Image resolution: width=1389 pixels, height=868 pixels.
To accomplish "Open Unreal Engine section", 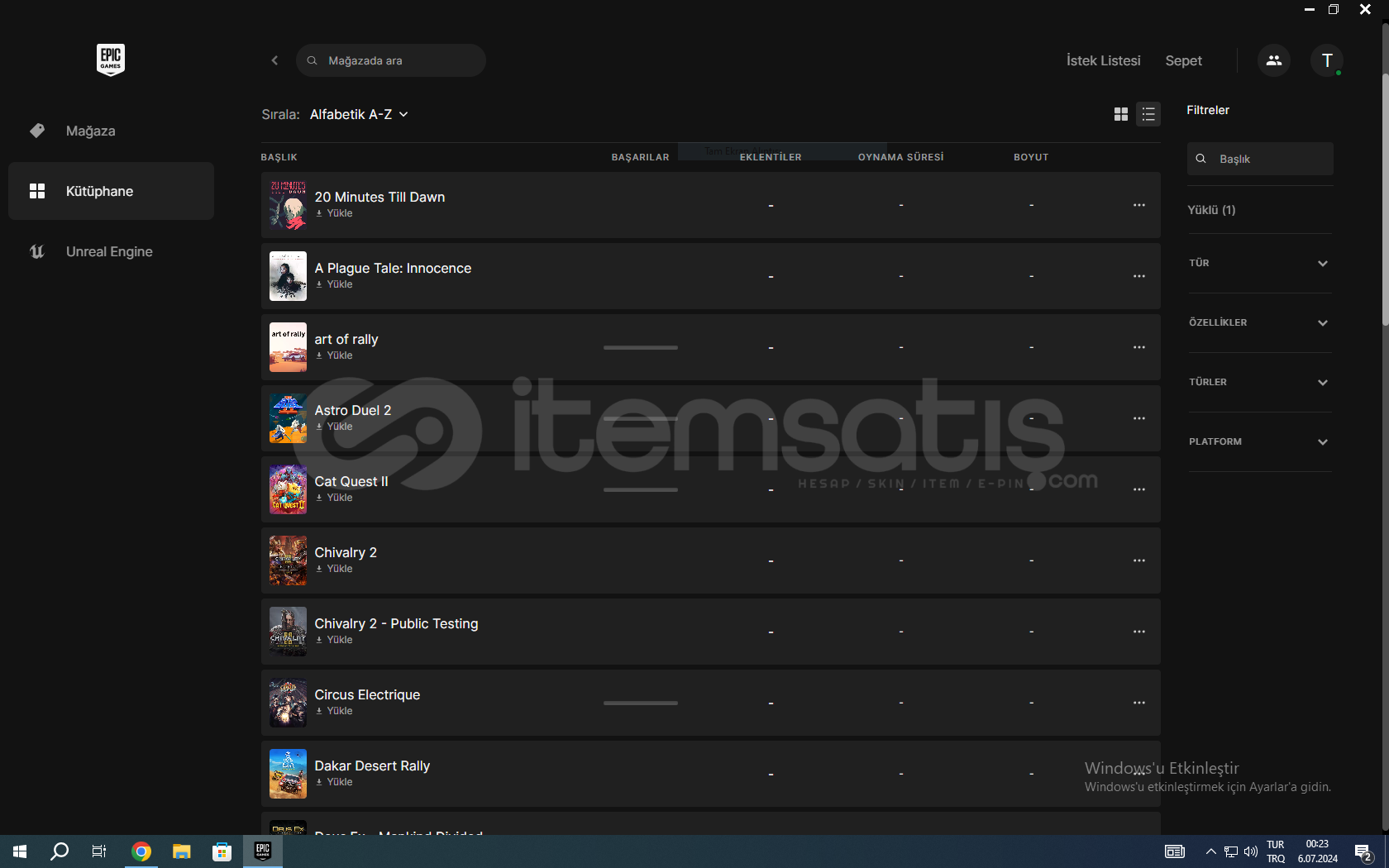I will (111, 251).
